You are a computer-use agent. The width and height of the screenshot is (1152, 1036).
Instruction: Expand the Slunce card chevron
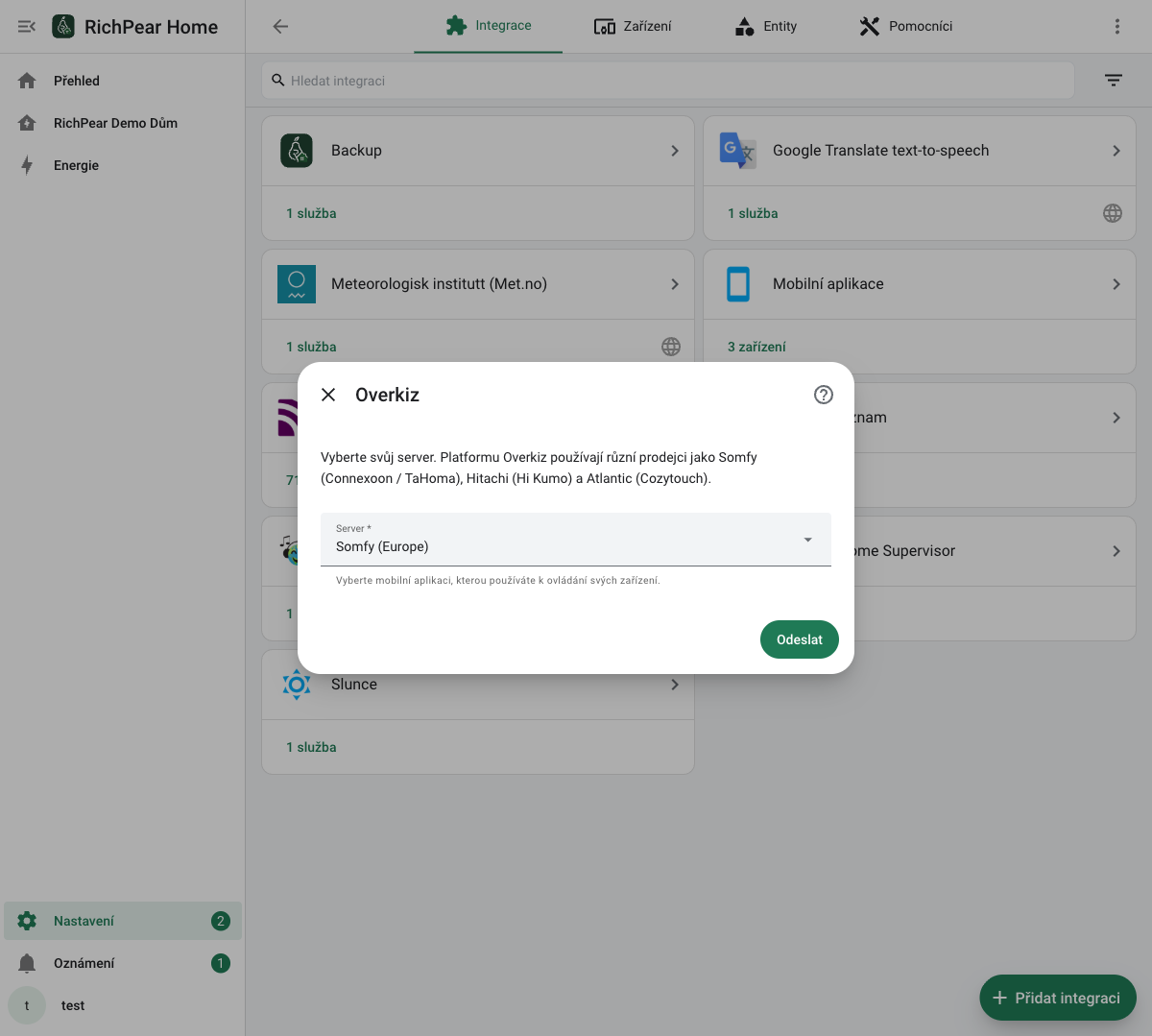click(x=675, y=685)
